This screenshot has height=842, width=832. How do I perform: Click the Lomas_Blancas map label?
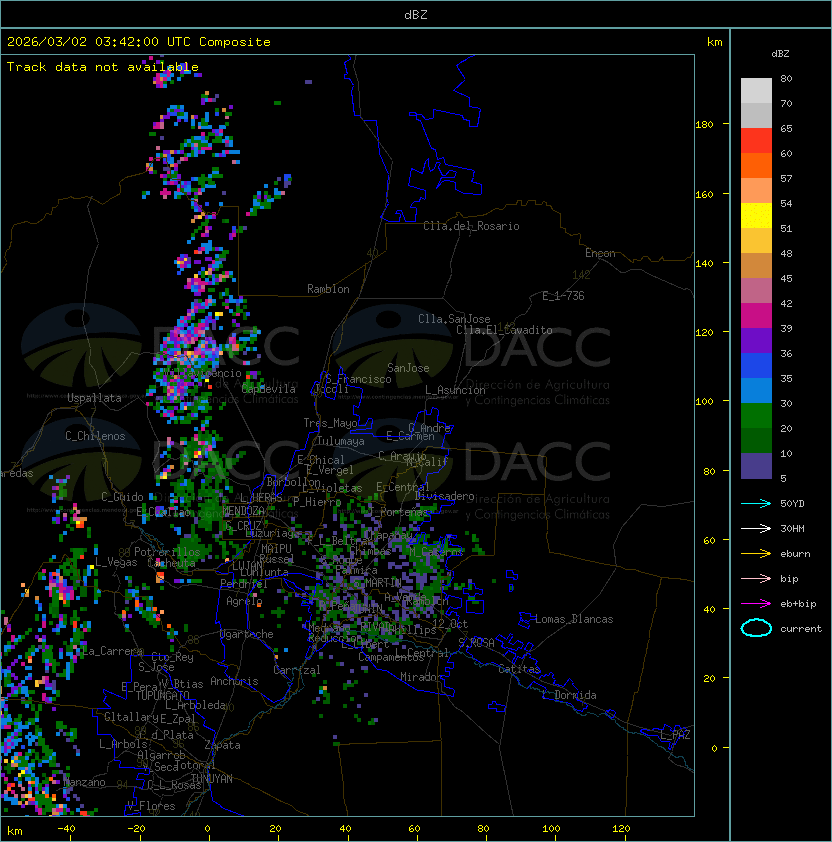pyautogui.click(x=574, y=619)
